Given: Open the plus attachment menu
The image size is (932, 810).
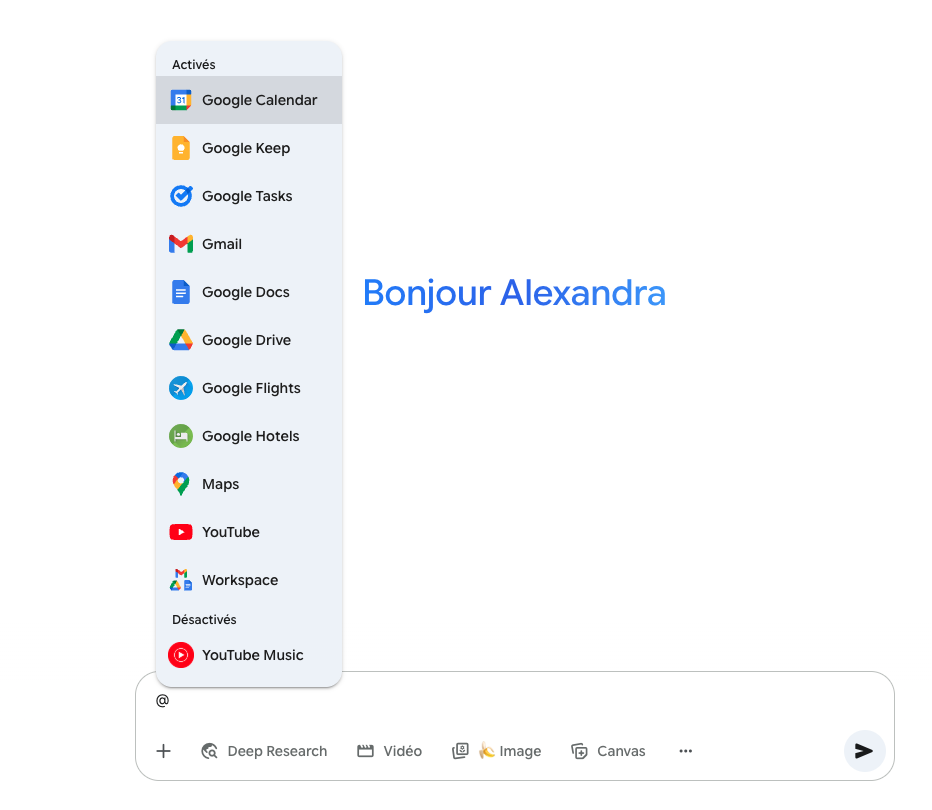Looking at the screenshot, I should tap(163, 751).
